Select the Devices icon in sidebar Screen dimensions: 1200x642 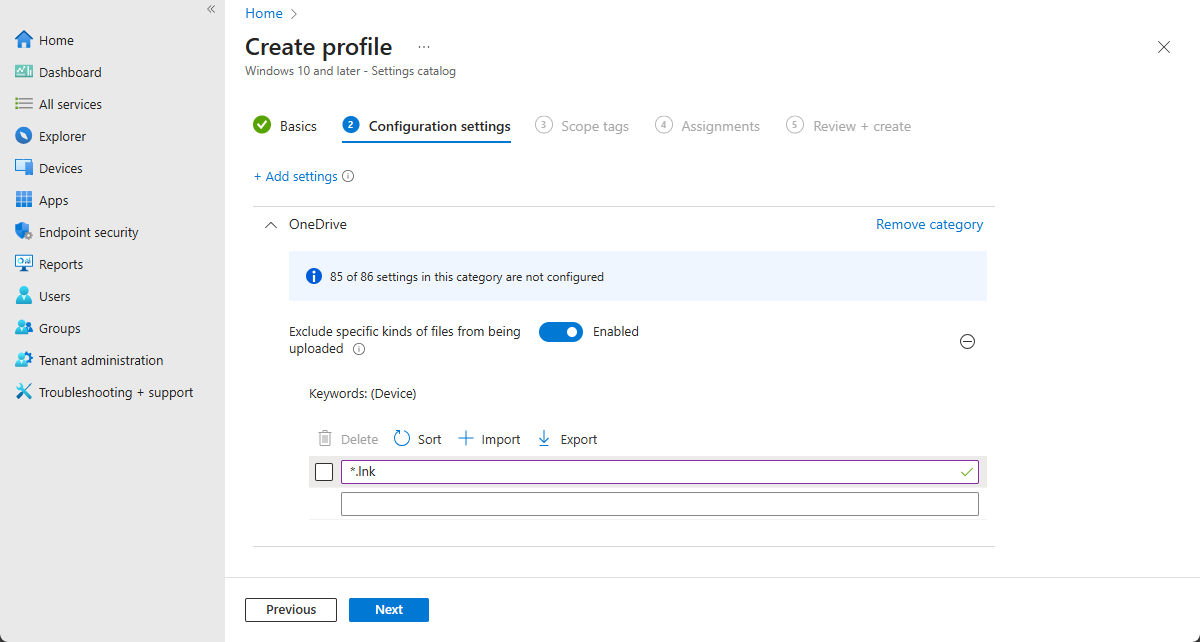coord(24,168)
